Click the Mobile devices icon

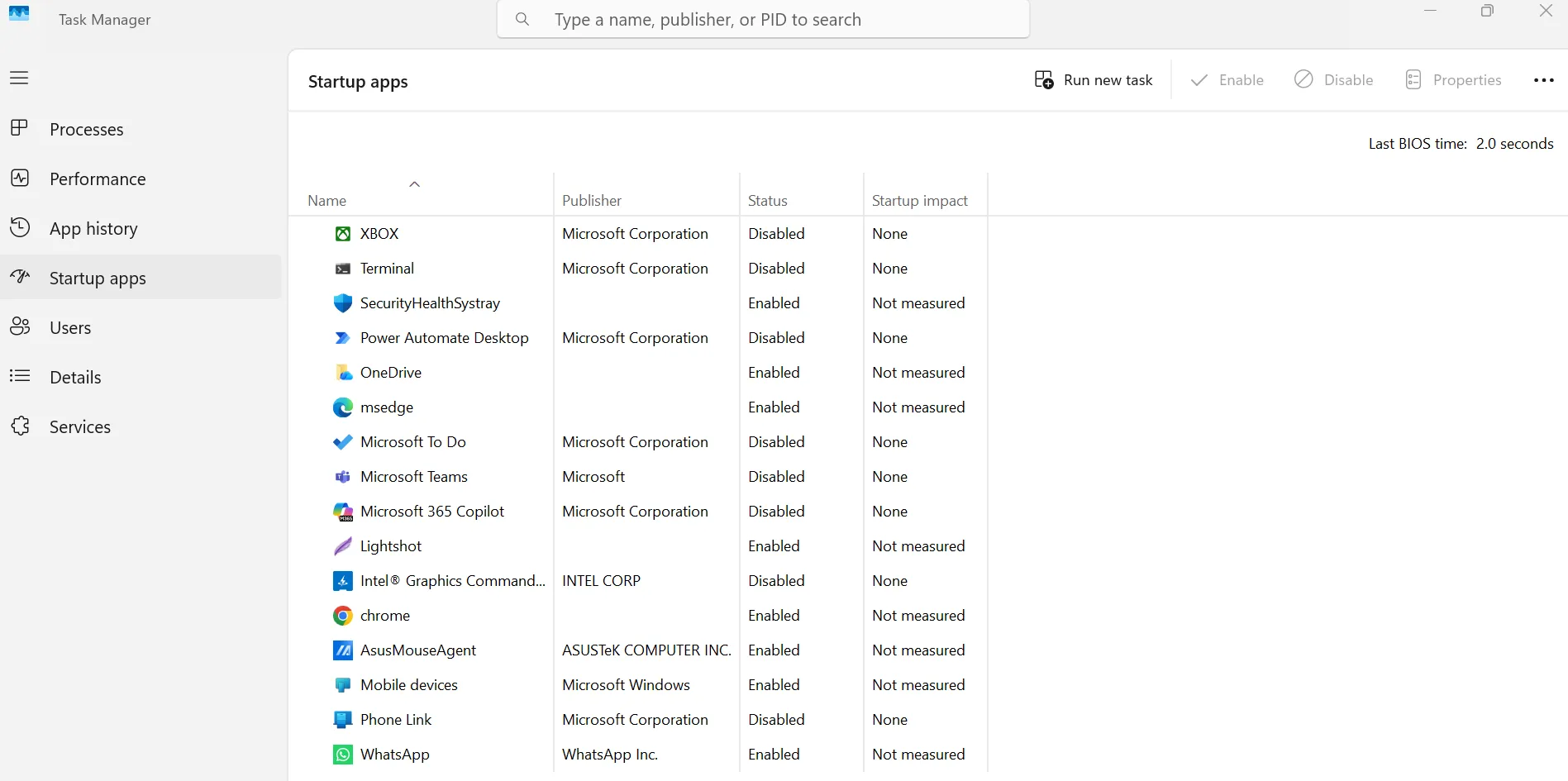343,685
